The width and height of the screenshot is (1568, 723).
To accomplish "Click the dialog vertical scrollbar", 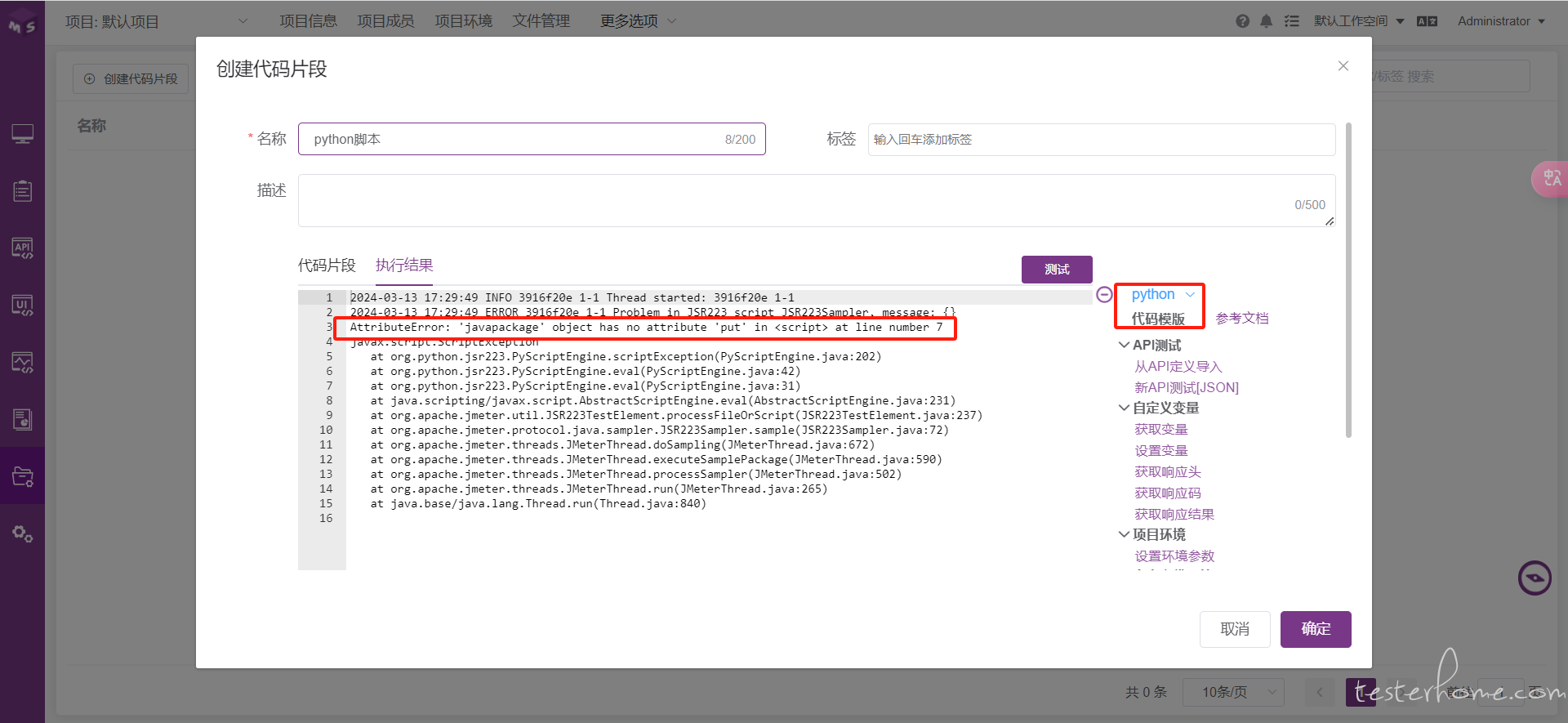I will pos(1348,280).
